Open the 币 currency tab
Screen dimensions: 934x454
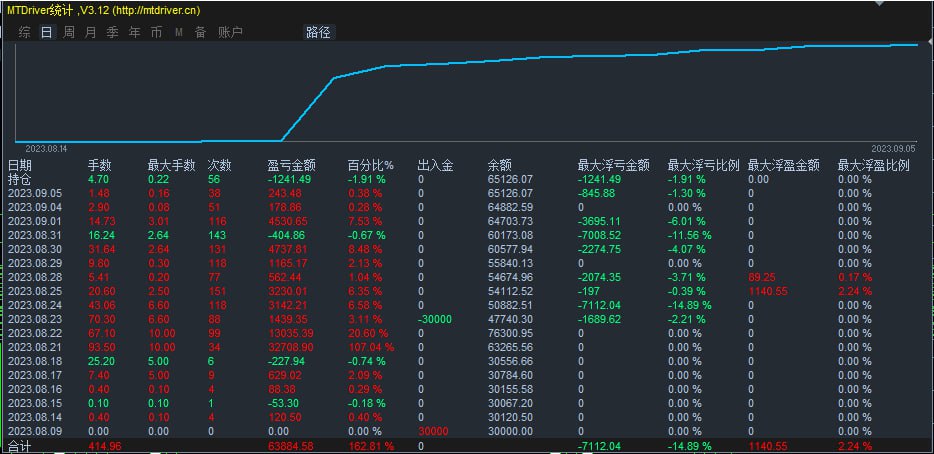[x=156, y=32]
